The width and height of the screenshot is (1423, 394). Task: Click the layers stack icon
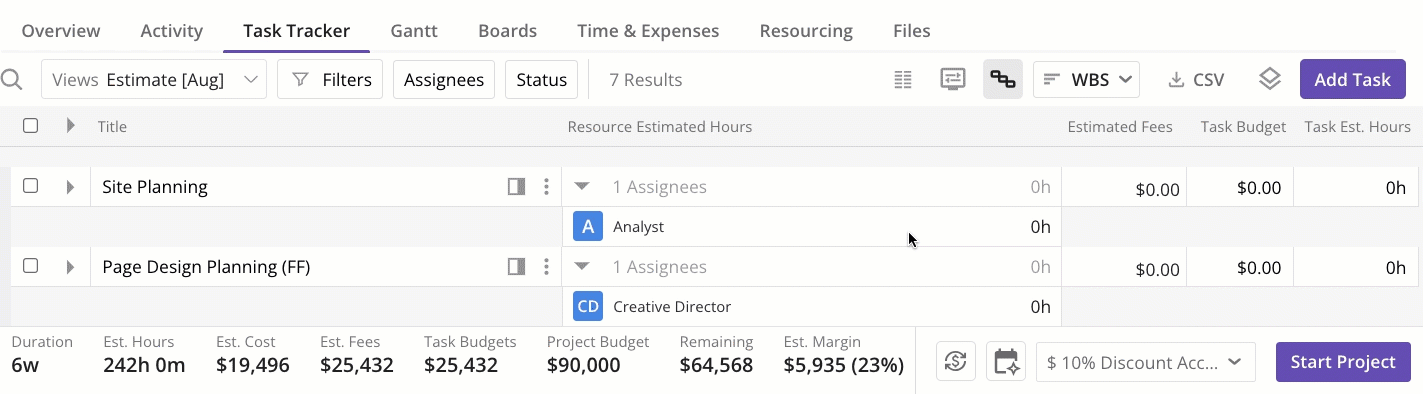pyautogui.click(x=1270, y=79)
